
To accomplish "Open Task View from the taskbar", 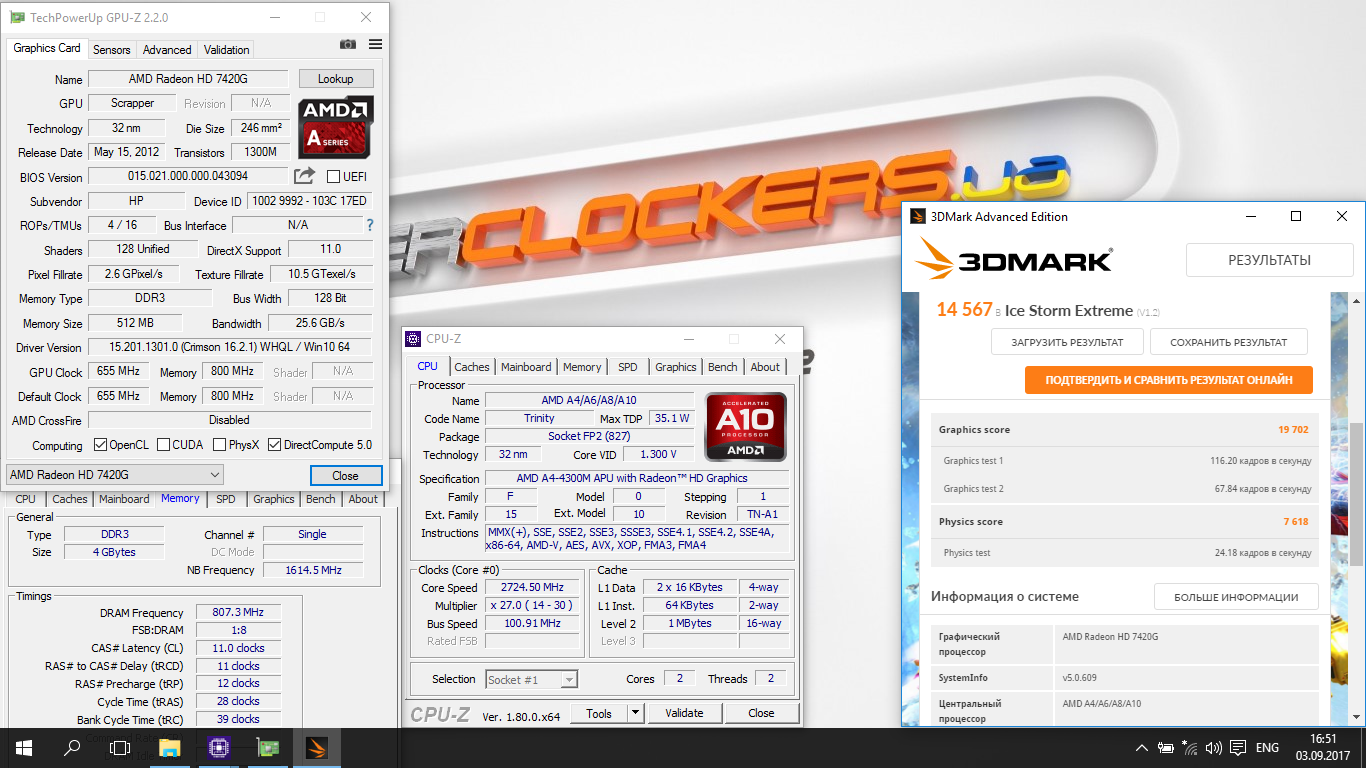I will tap(120, 747).
